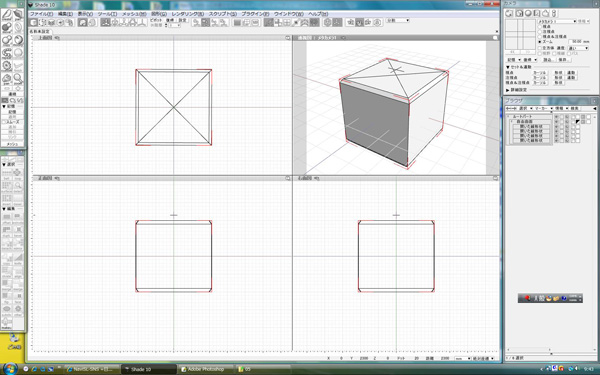
Task: Open the 速度 speed dropdown
Action: tap(578, 48)
